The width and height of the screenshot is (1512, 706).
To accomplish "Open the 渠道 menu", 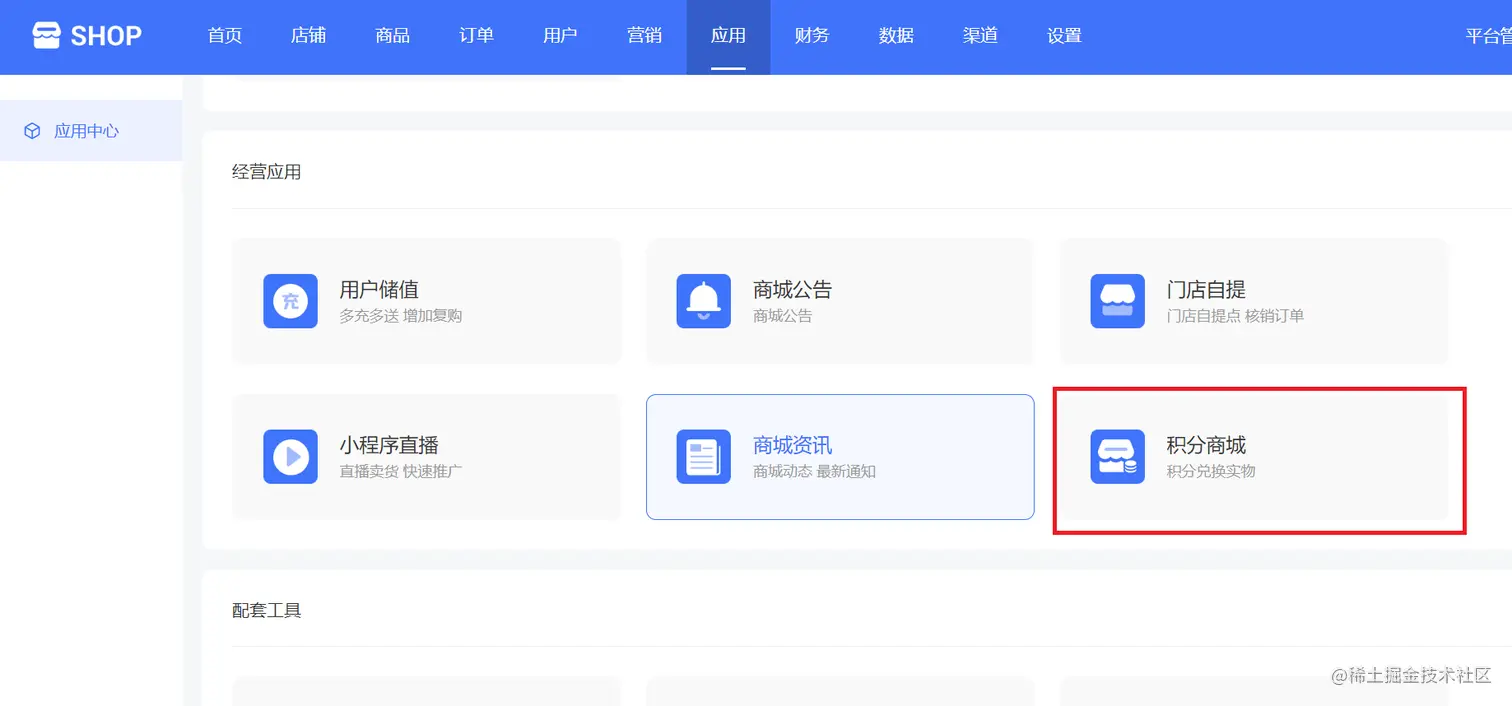I will pyautogui.click(x=980, y=36).
